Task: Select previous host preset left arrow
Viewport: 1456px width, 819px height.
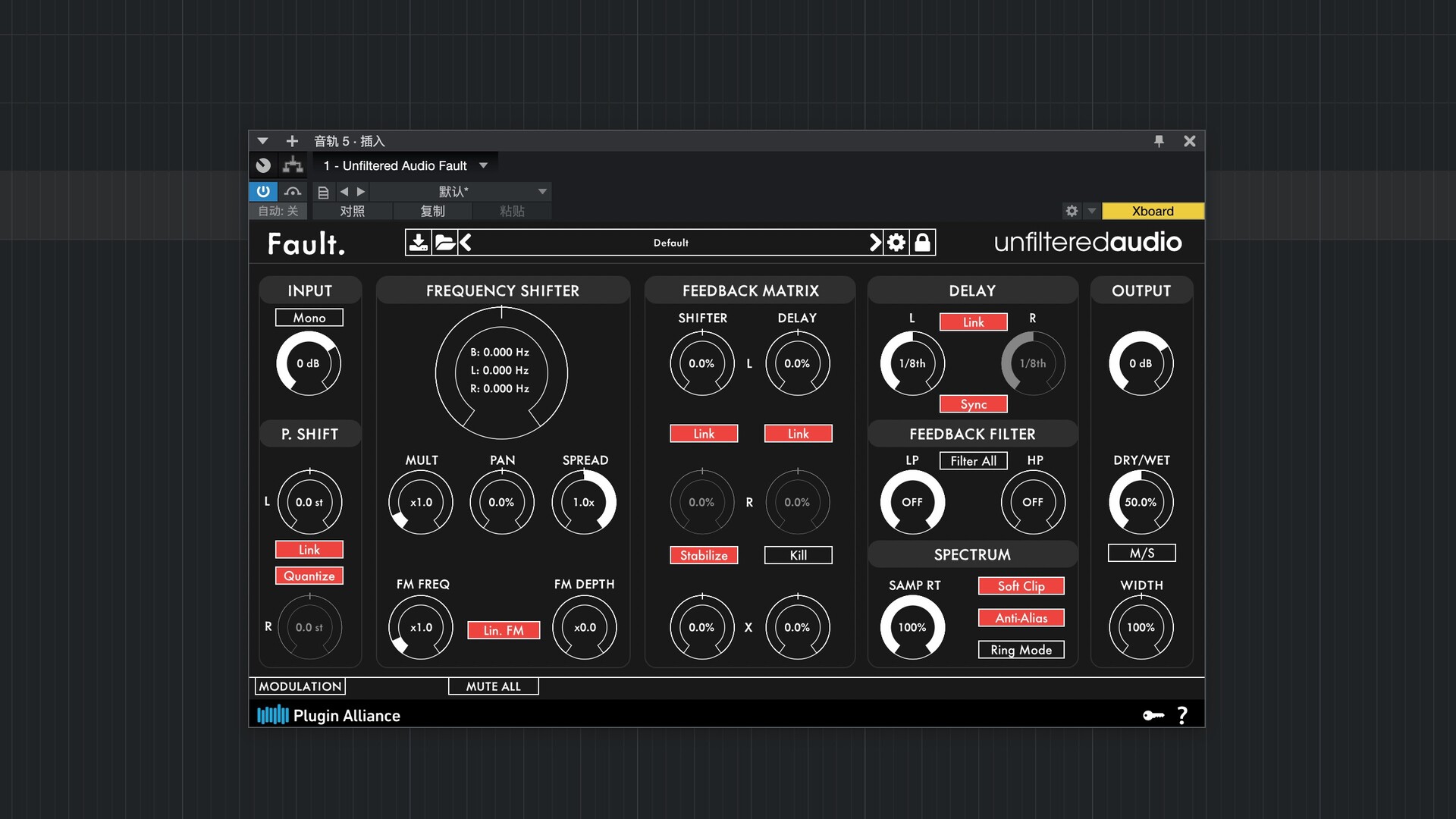Action: coord(344,192)
